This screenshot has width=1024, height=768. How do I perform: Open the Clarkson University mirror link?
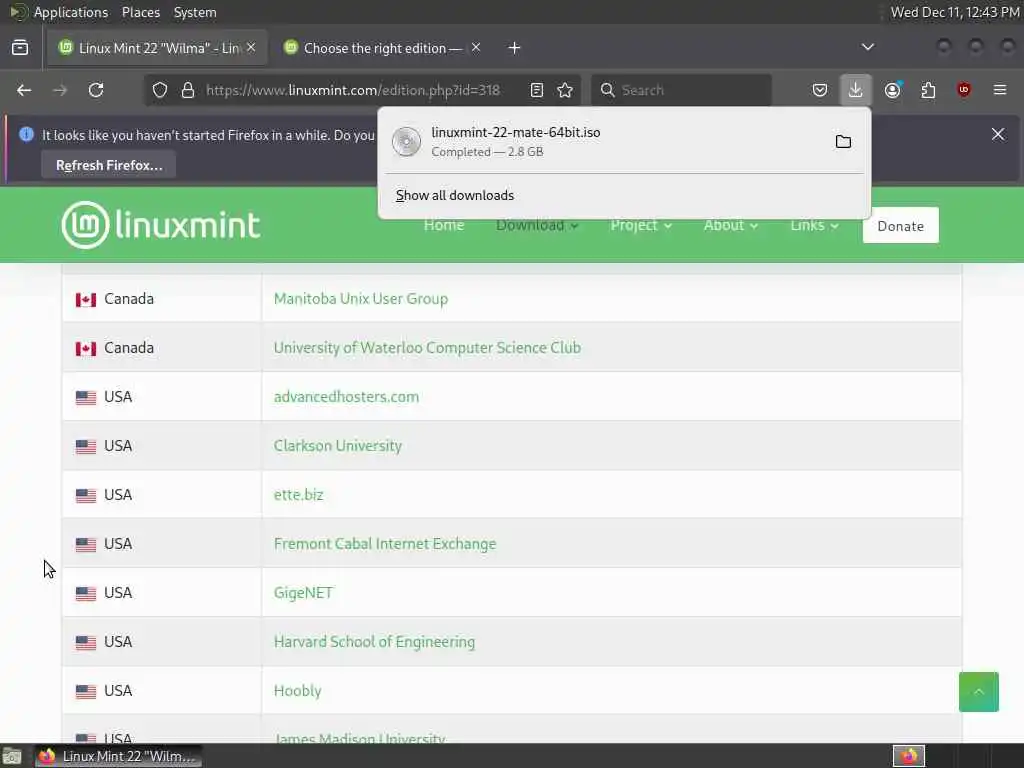coord(338,446)
